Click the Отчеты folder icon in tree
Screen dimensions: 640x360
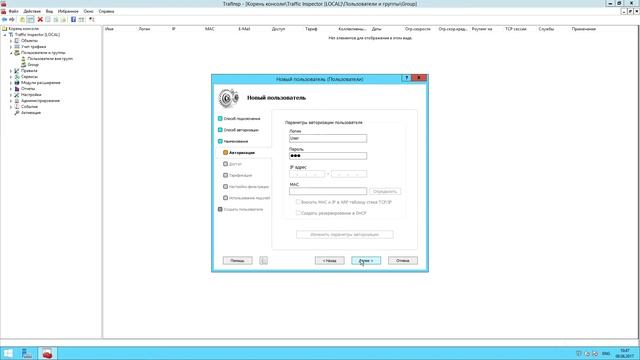[x=17, y=89]
